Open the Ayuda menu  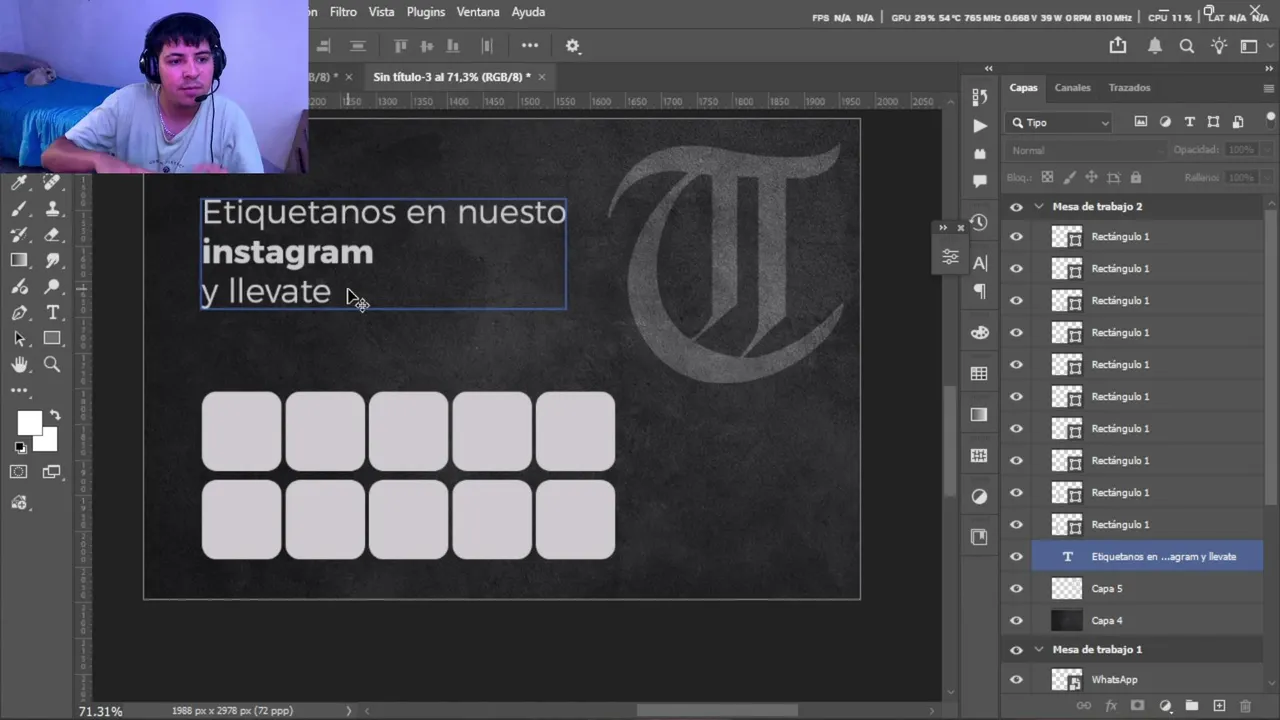(x=528, y=12)
